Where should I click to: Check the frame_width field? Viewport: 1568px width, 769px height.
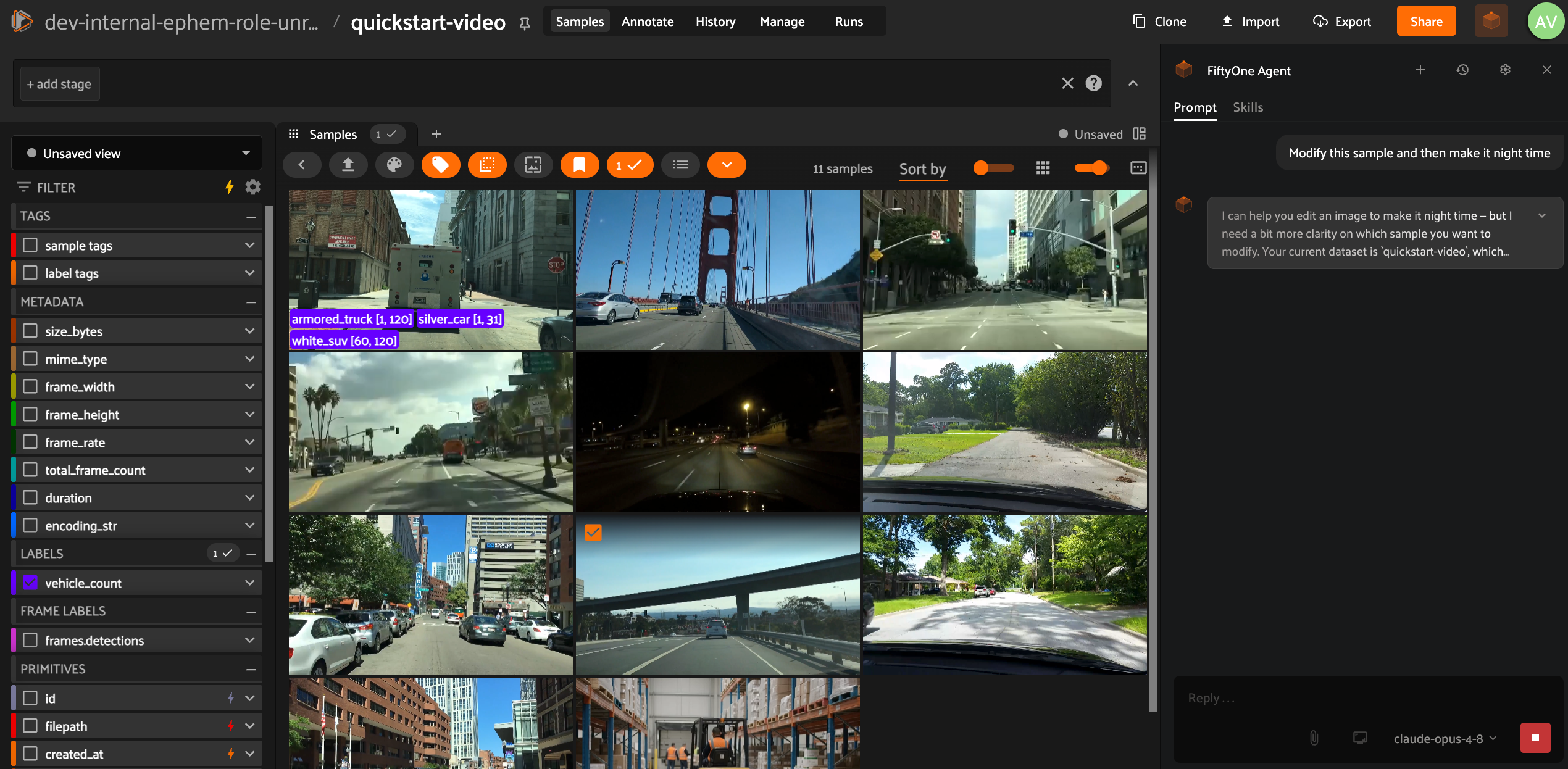30,387
